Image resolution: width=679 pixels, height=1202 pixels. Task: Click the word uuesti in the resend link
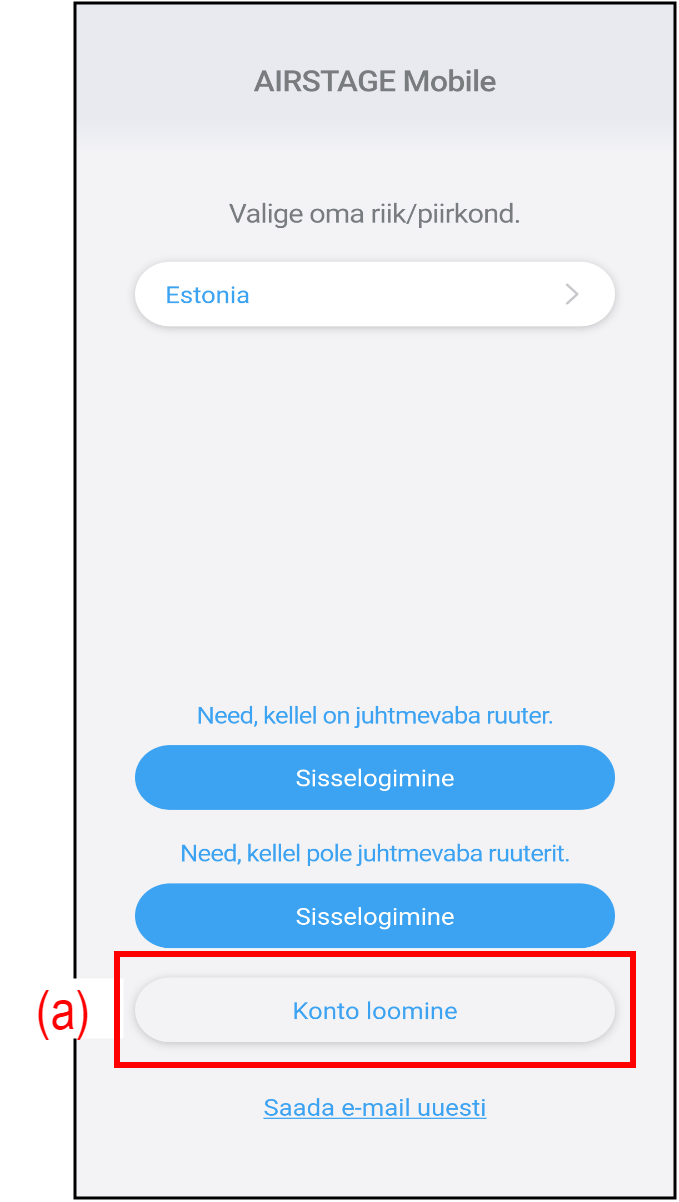[x=452, y=1108]
